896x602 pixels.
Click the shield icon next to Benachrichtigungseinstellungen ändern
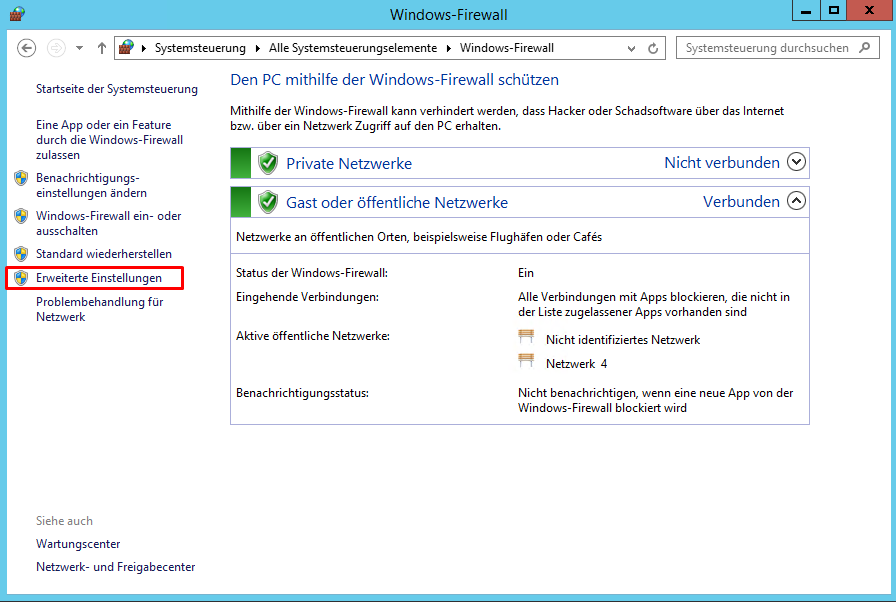pos(21,178)
